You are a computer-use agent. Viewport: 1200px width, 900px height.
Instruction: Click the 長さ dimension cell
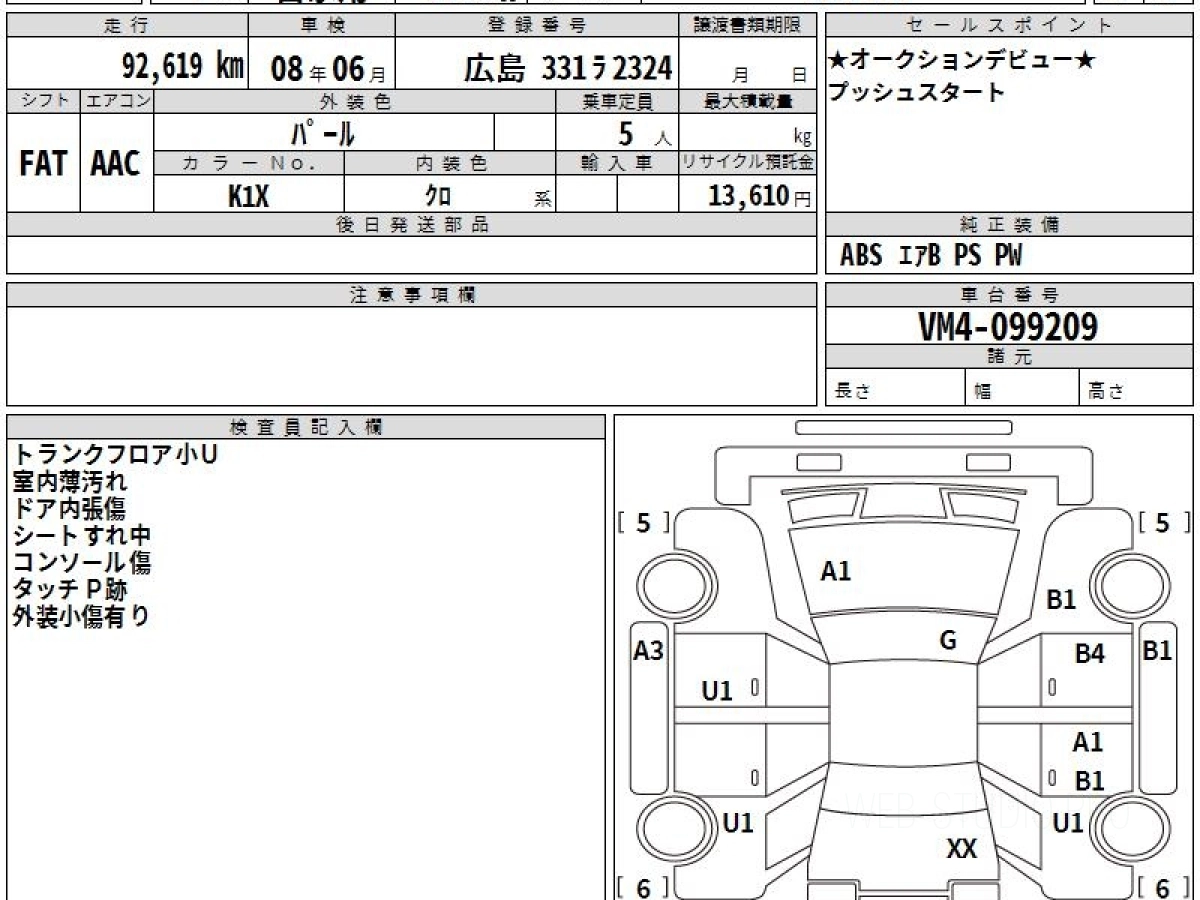click(896, 389)
